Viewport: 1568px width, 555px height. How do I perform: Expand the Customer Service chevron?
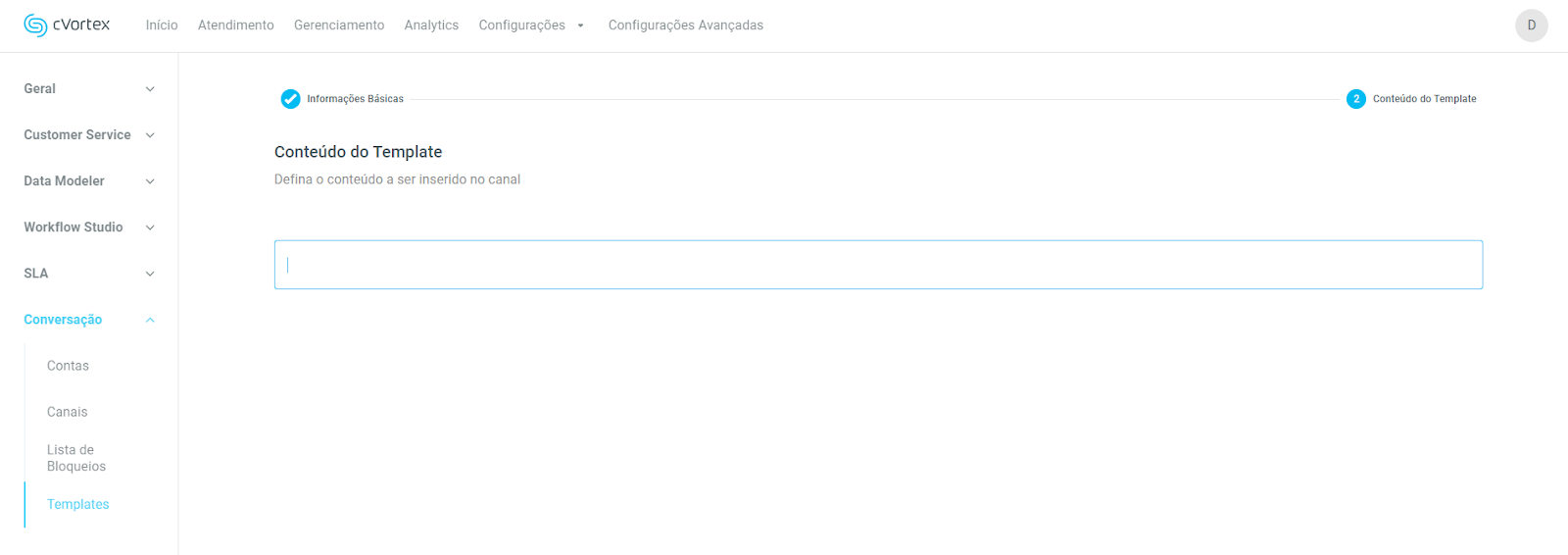coord(150,135)
